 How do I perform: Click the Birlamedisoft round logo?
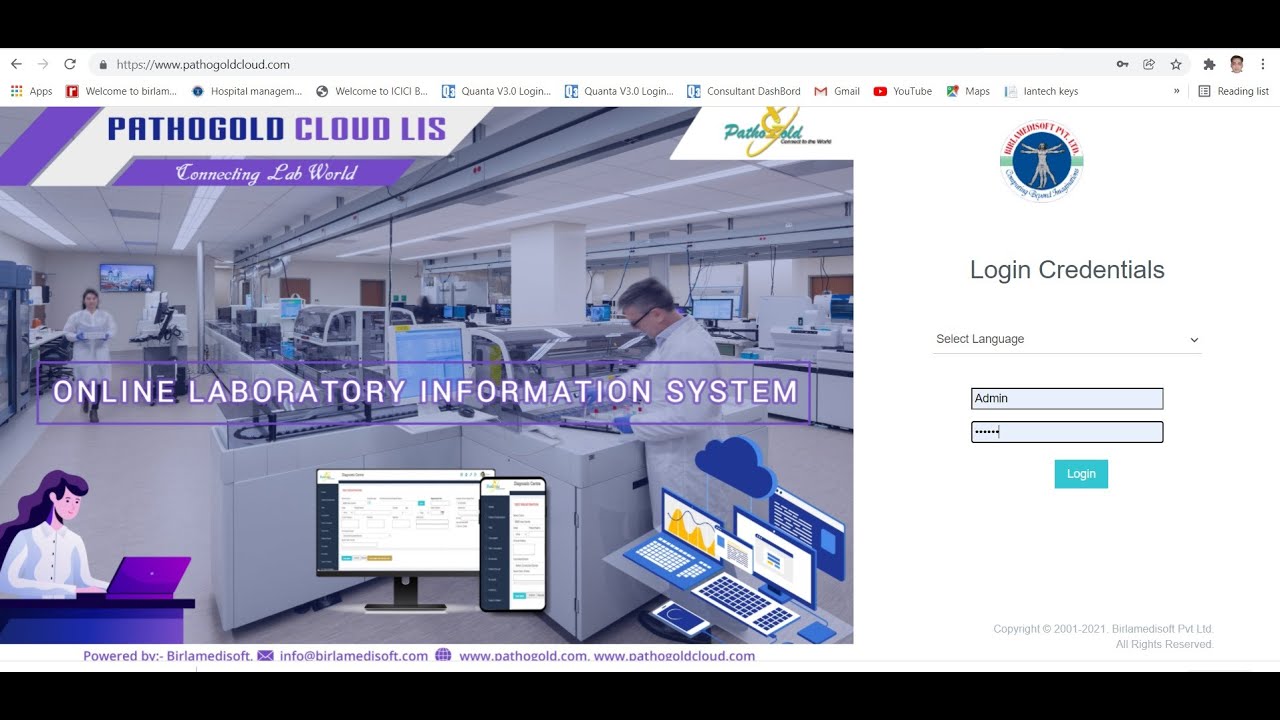1042,161
